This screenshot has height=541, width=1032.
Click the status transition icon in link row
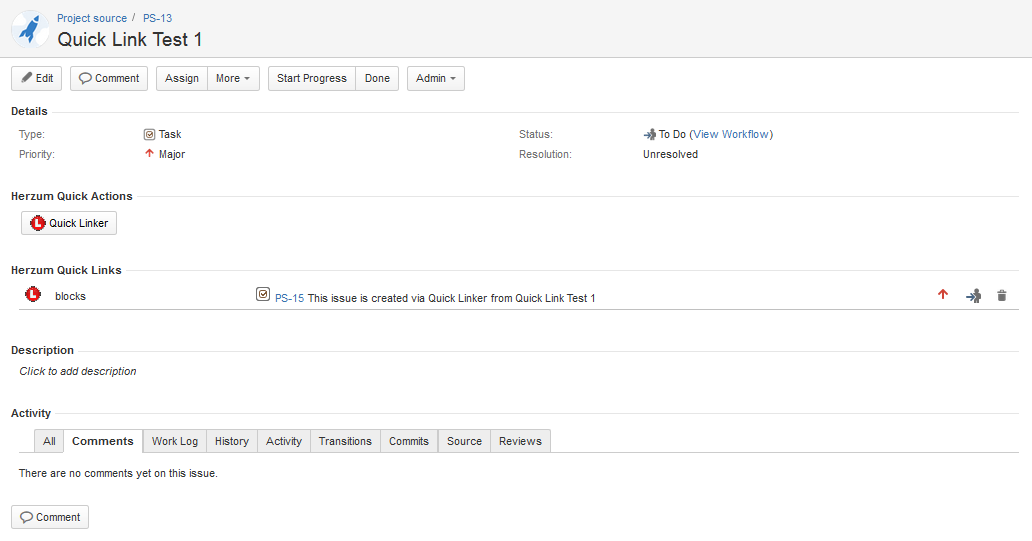click(x=973, y=296)
